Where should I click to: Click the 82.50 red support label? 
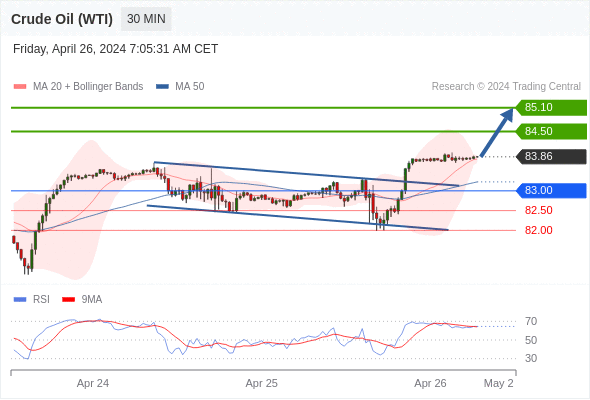(538, 210)
